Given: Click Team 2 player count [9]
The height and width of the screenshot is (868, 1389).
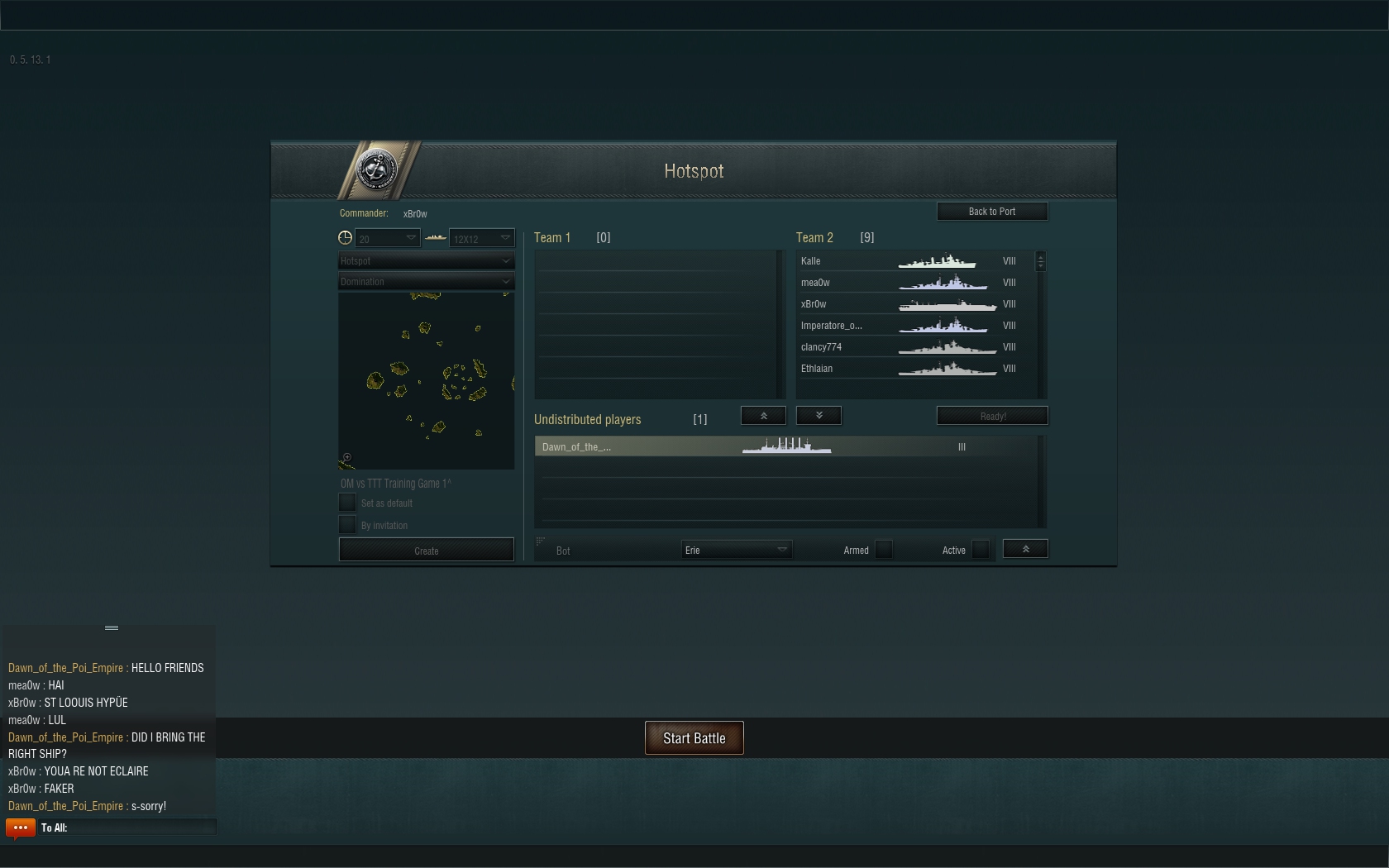Looking at the screenshot, I should coord(866,238).
